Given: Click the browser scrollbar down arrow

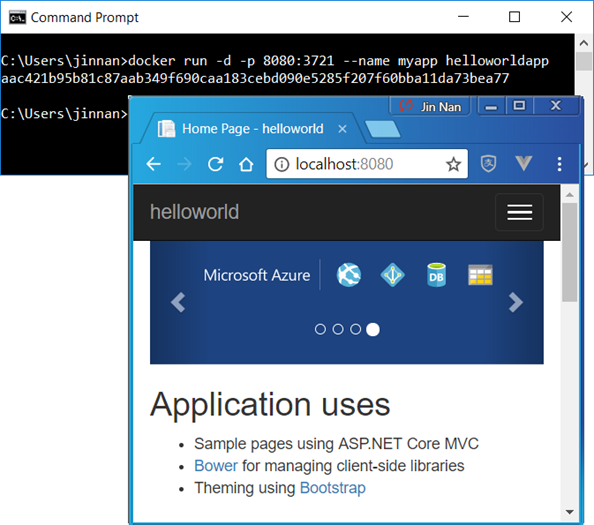Looking at the screenshot, I should [569, 512].
